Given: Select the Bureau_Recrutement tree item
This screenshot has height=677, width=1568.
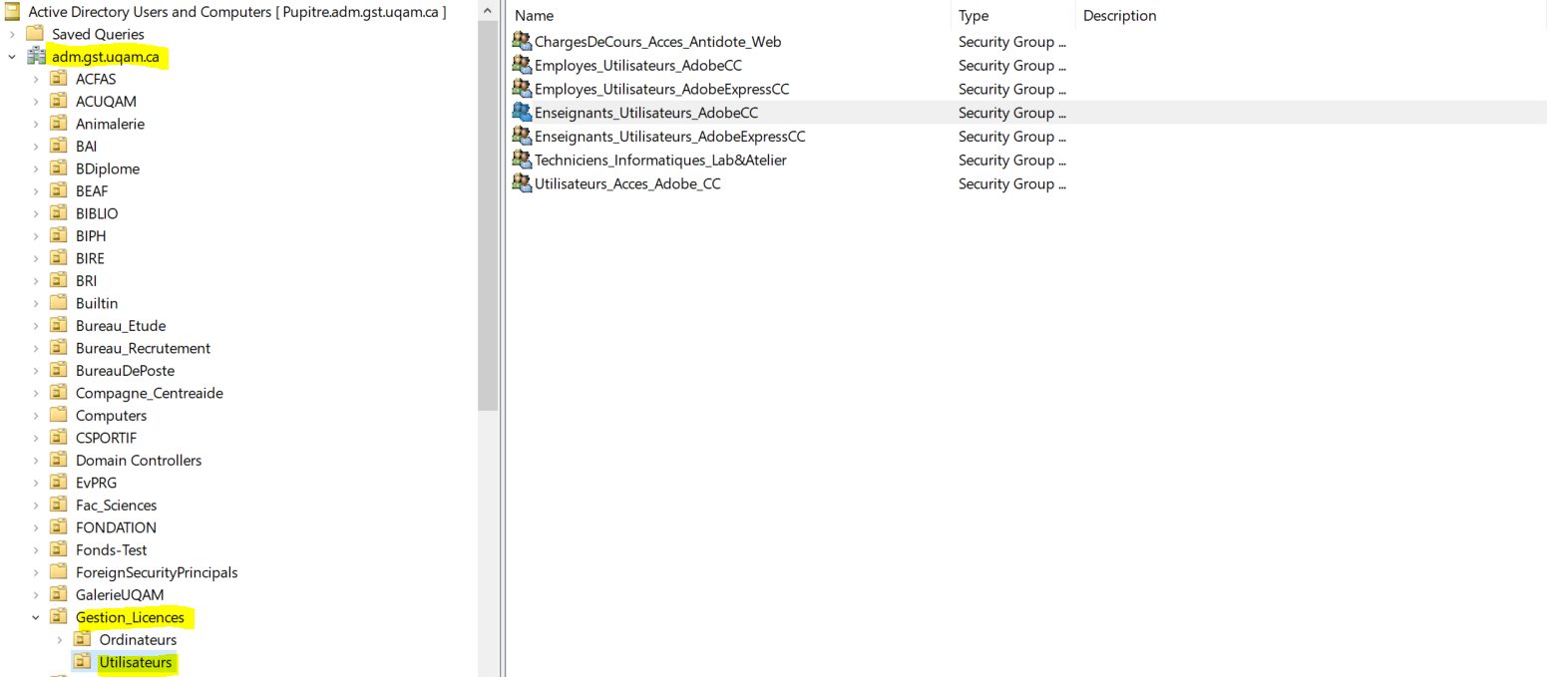Looking at the screenshot, I should click(143, 348).
